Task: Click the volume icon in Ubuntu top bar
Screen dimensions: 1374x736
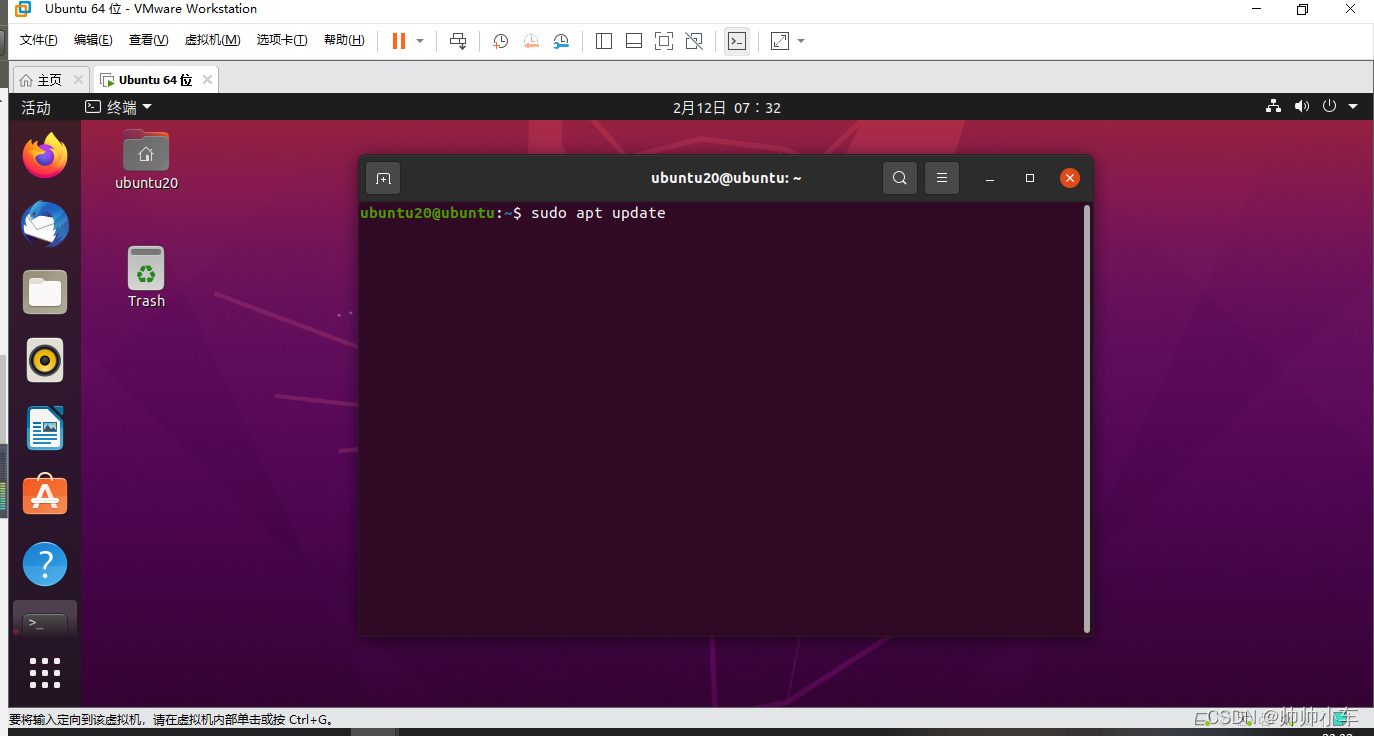Action: tap(1301, 107)
